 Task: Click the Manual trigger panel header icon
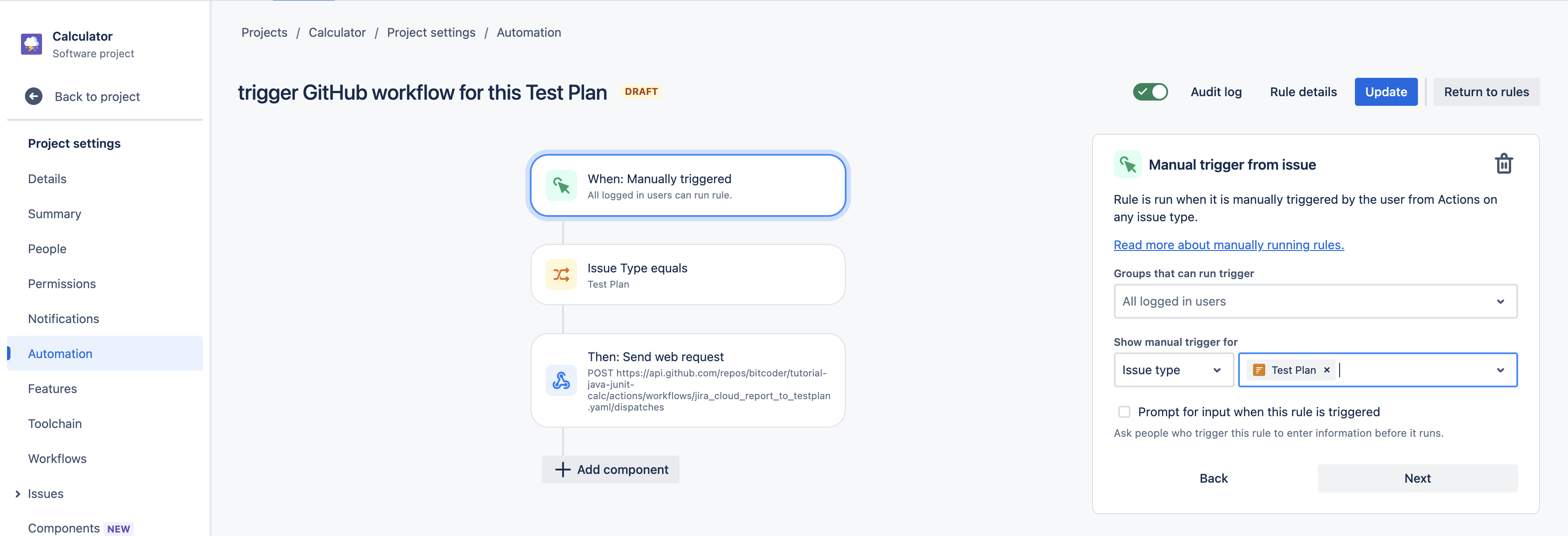point(1127,164)
